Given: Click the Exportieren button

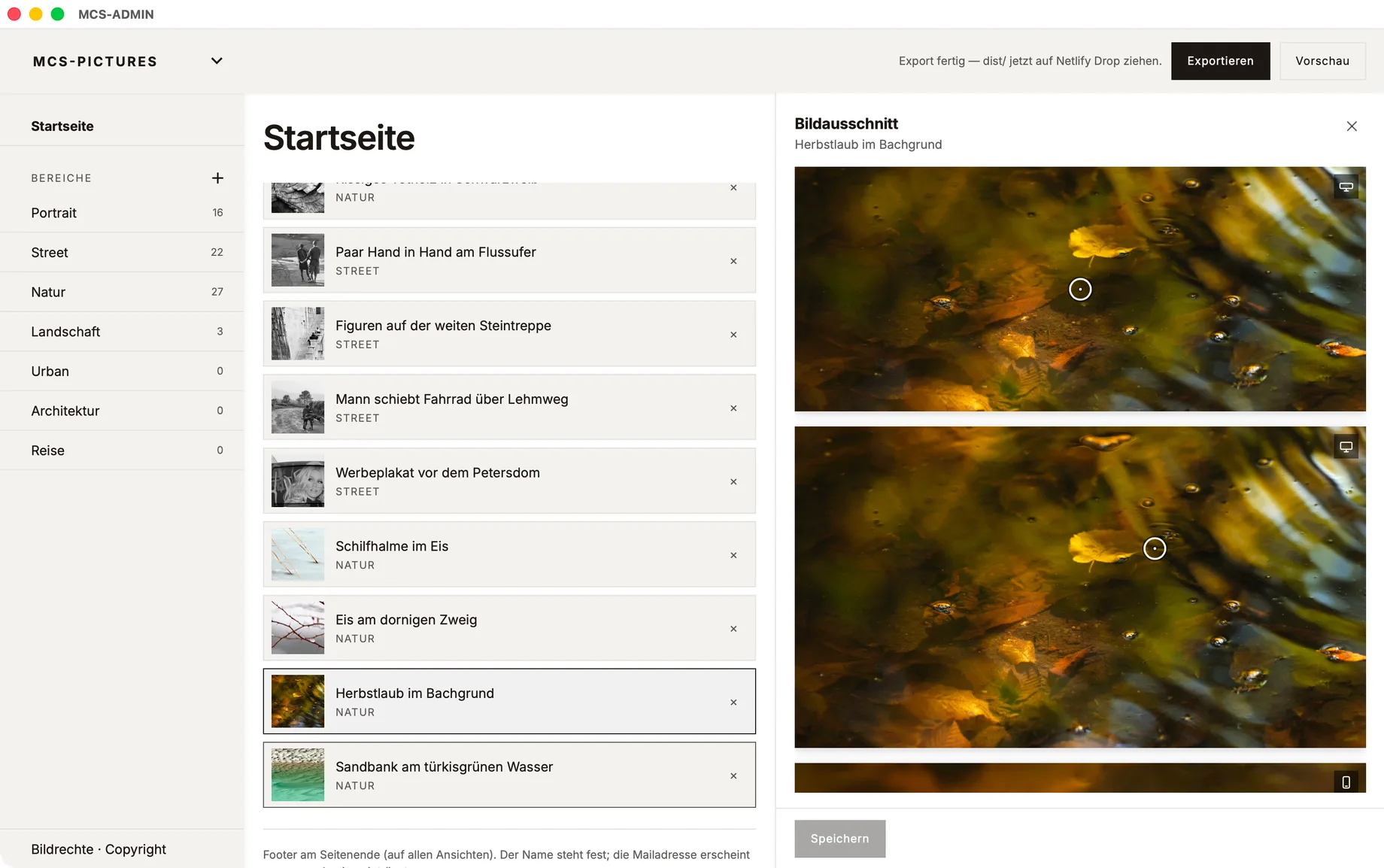Looking at the screenshot, I should 1220,61.
